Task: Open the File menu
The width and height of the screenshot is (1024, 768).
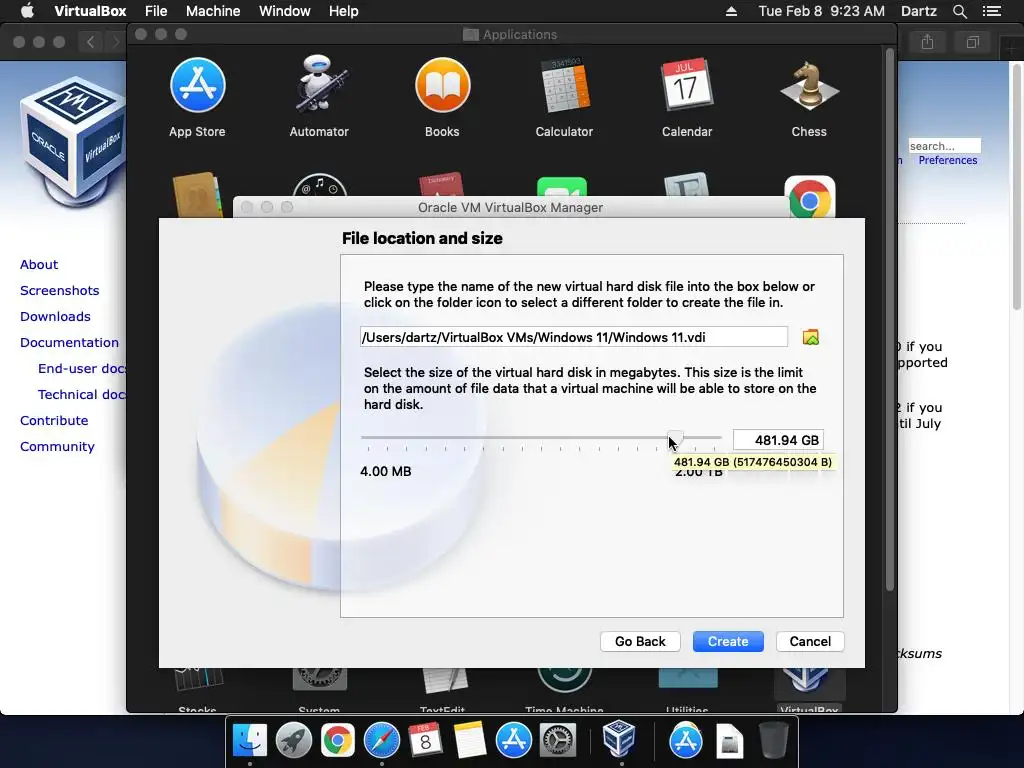Action: point(156,11)
